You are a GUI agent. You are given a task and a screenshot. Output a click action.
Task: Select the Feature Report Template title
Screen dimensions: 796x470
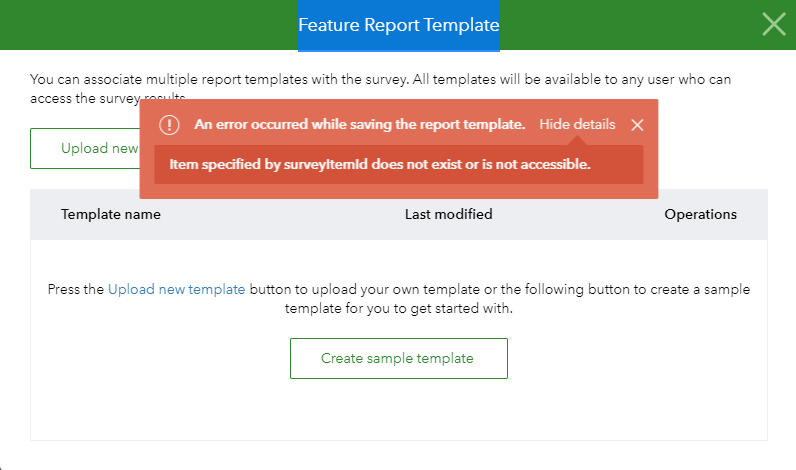[x=399, y=25]
